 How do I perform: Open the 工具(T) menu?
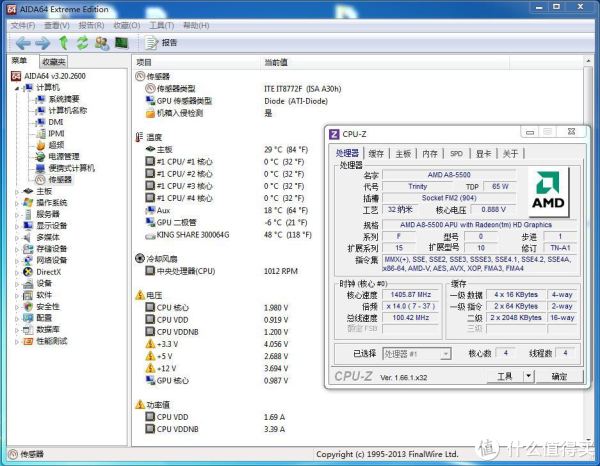tap(161, 25)
